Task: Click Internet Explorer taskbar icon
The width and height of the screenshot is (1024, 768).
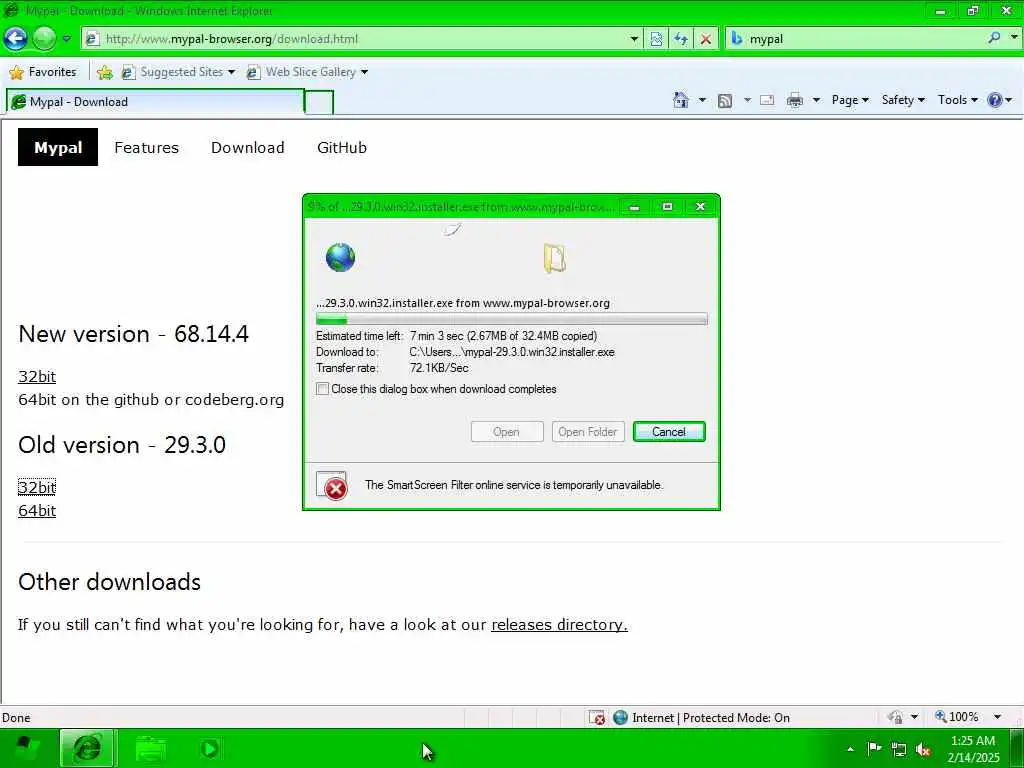Action: [88, 748]
